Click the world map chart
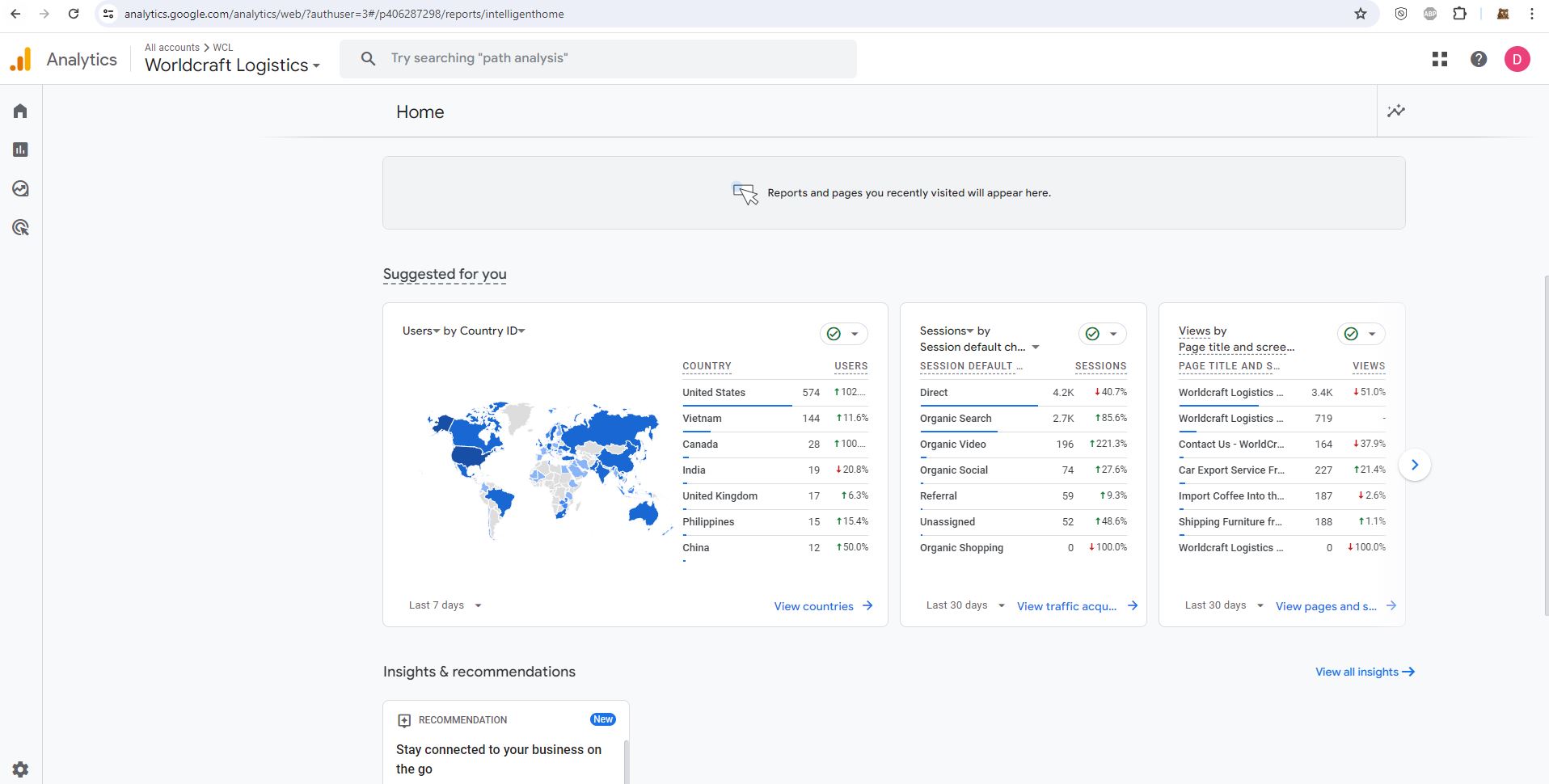The height and width of the screenshot is (784, 1549). [x=547, y=469]
